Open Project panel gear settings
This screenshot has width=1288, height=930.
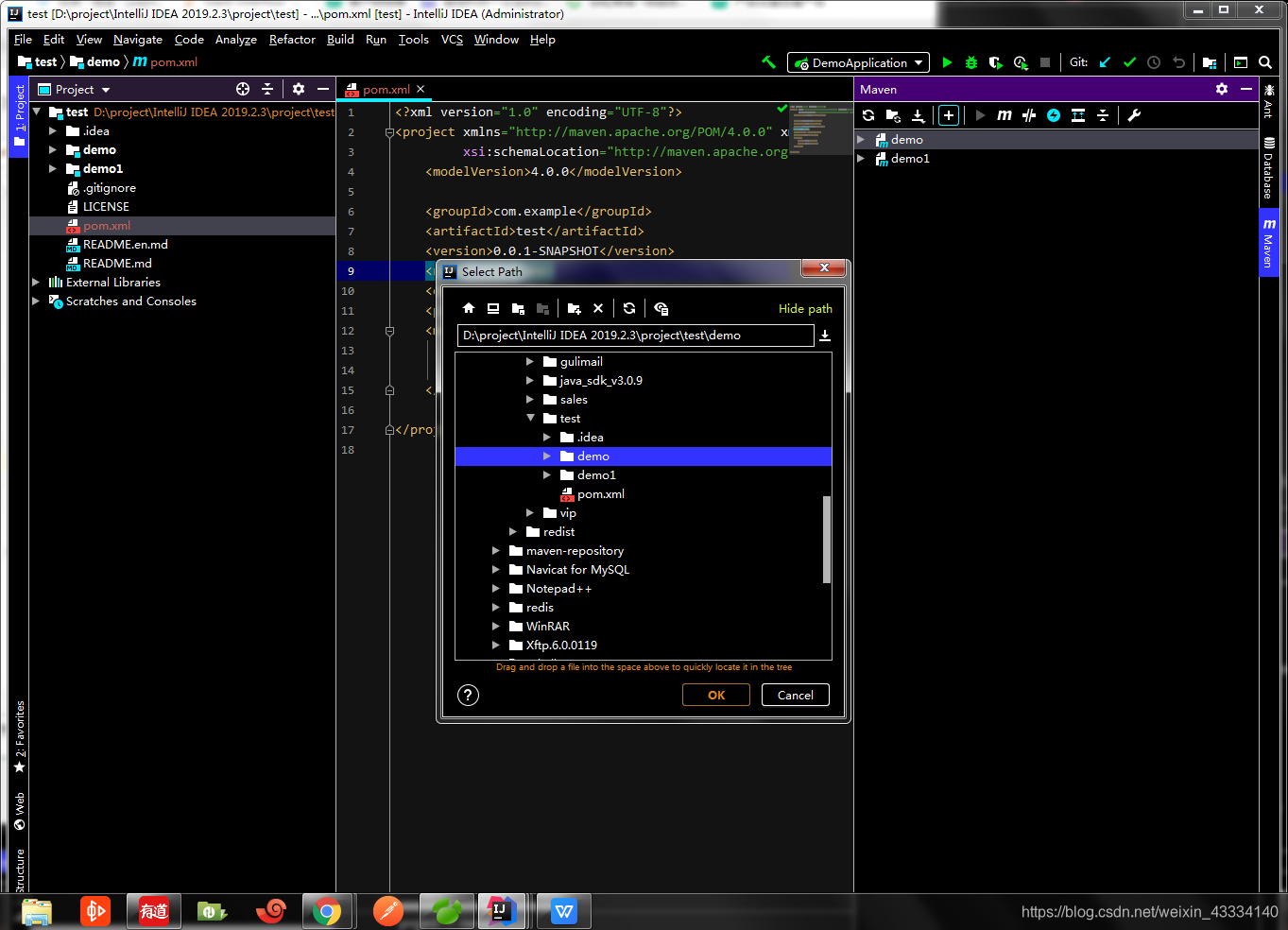(299, 89)
